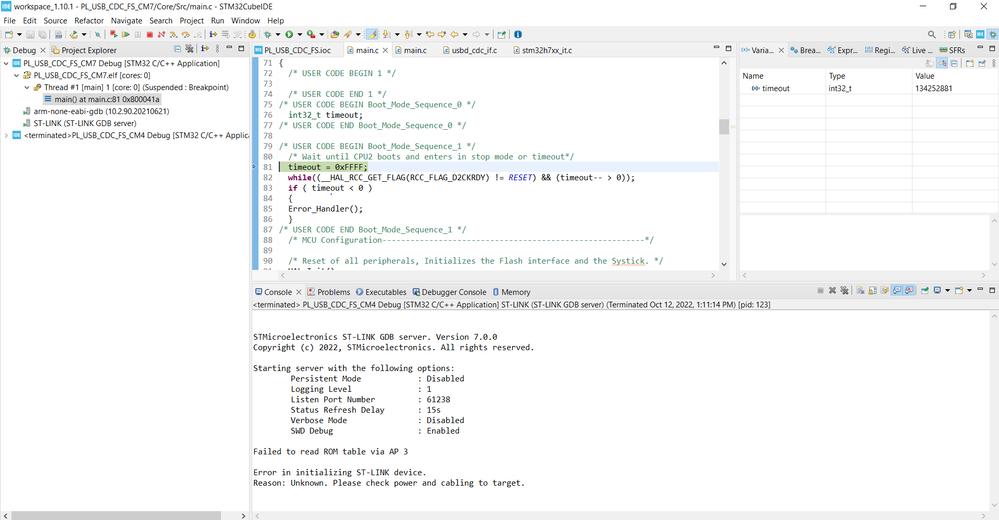Click Remove All Terminated in Debug view
Screen dimensions: 999x520
(x=189, y=48)
